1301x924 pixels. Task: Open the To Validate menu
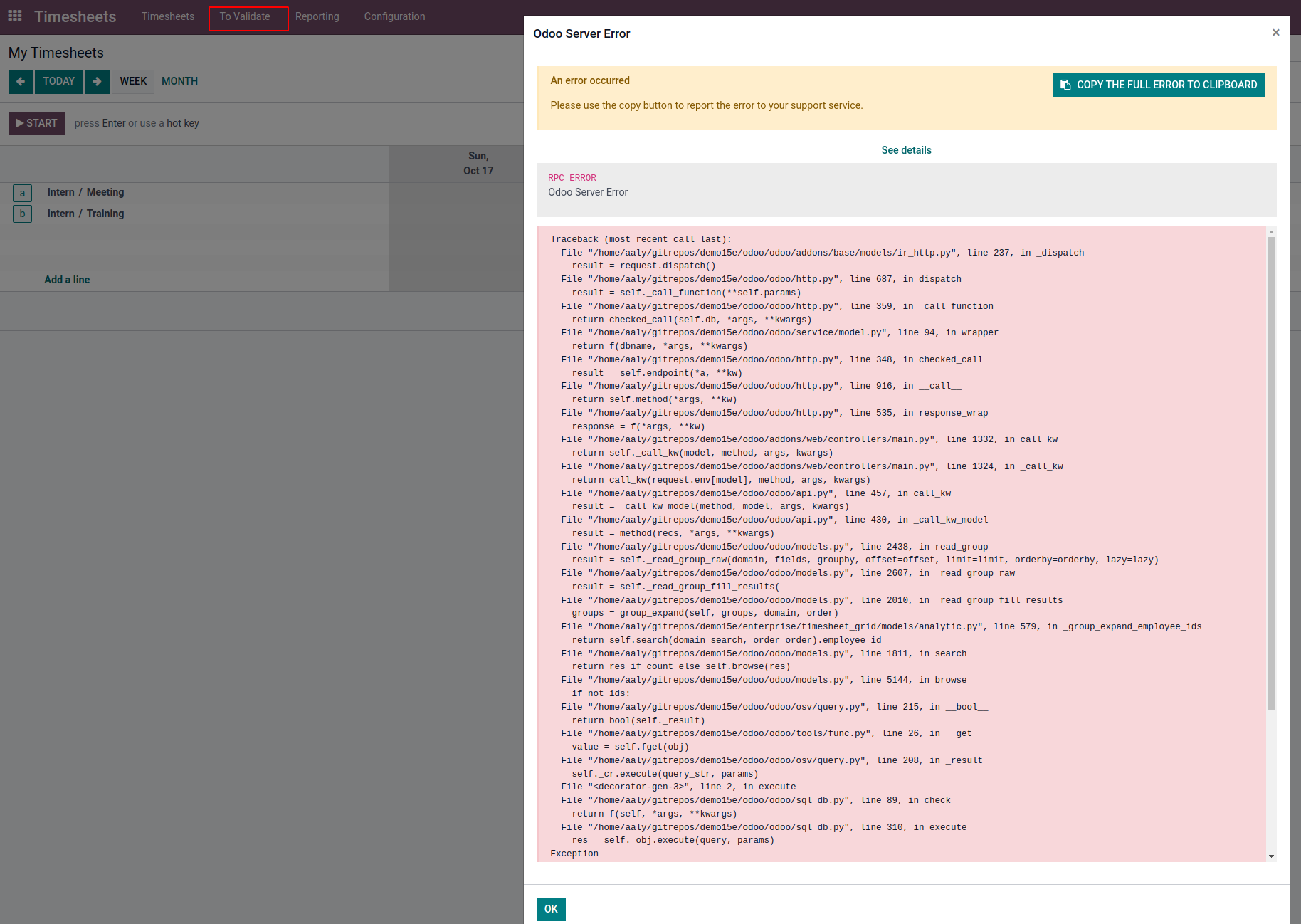click(245, 16)
